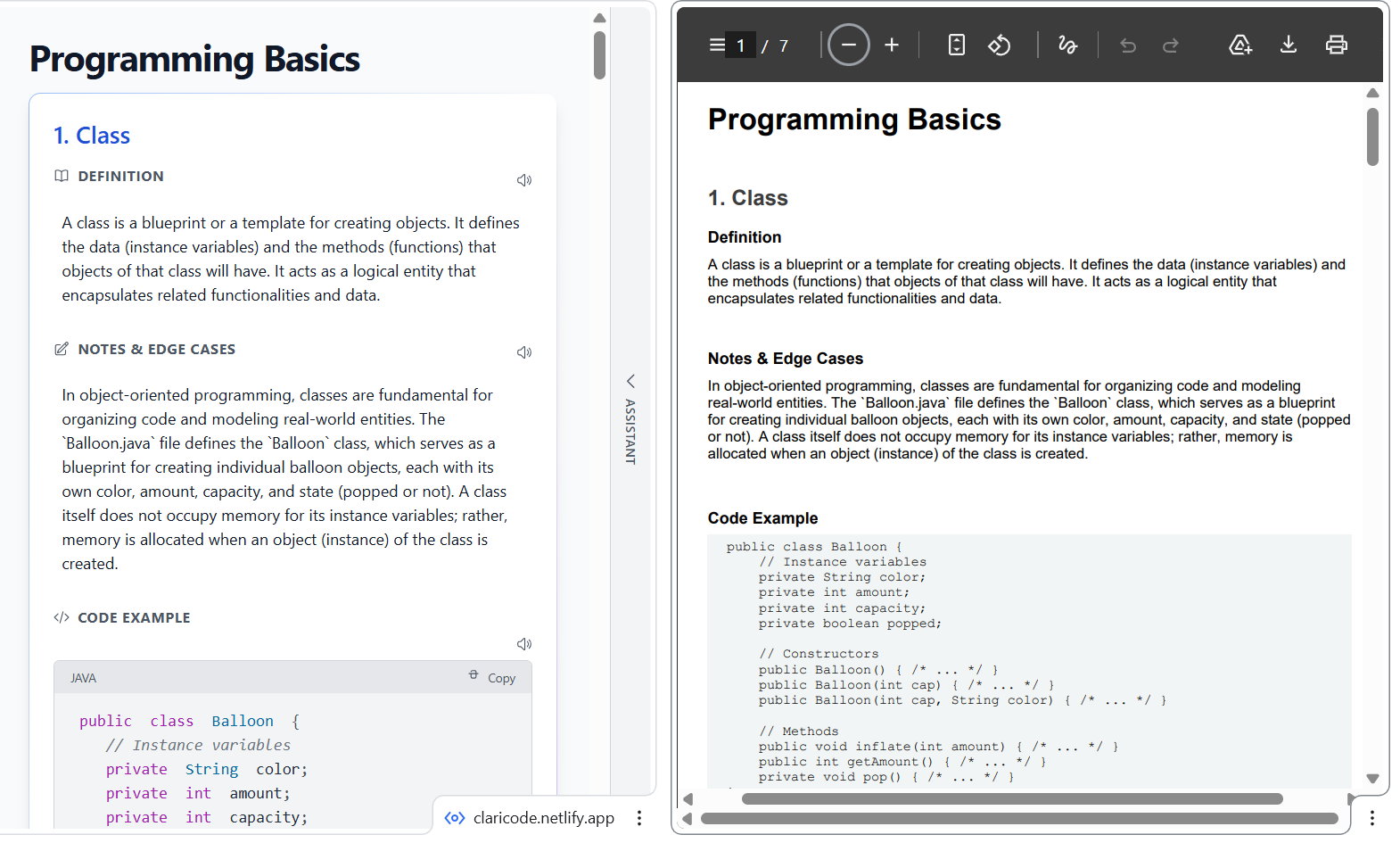The width and height of the screenshot is (1400, 843).
Task: Click the PDF horizontal scrollbar
Action: 1012,799
